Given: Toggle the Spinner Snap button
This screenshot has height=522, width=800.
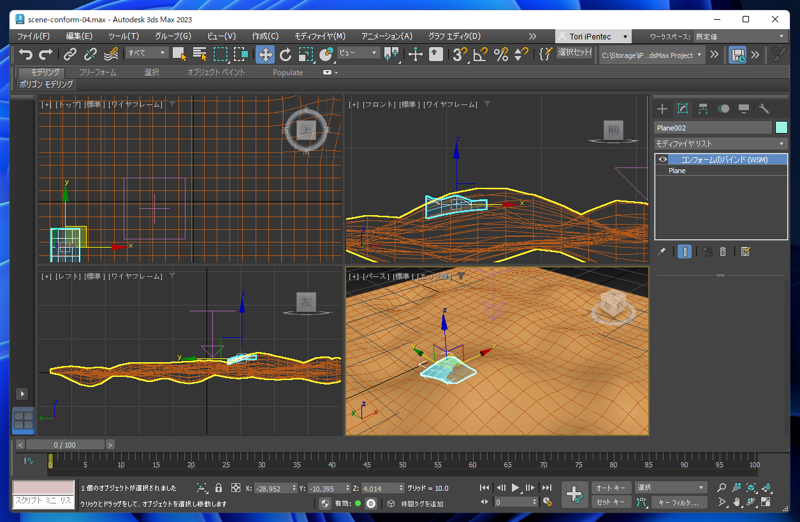Looking at the screenshot, I should [x=521, y=54].
